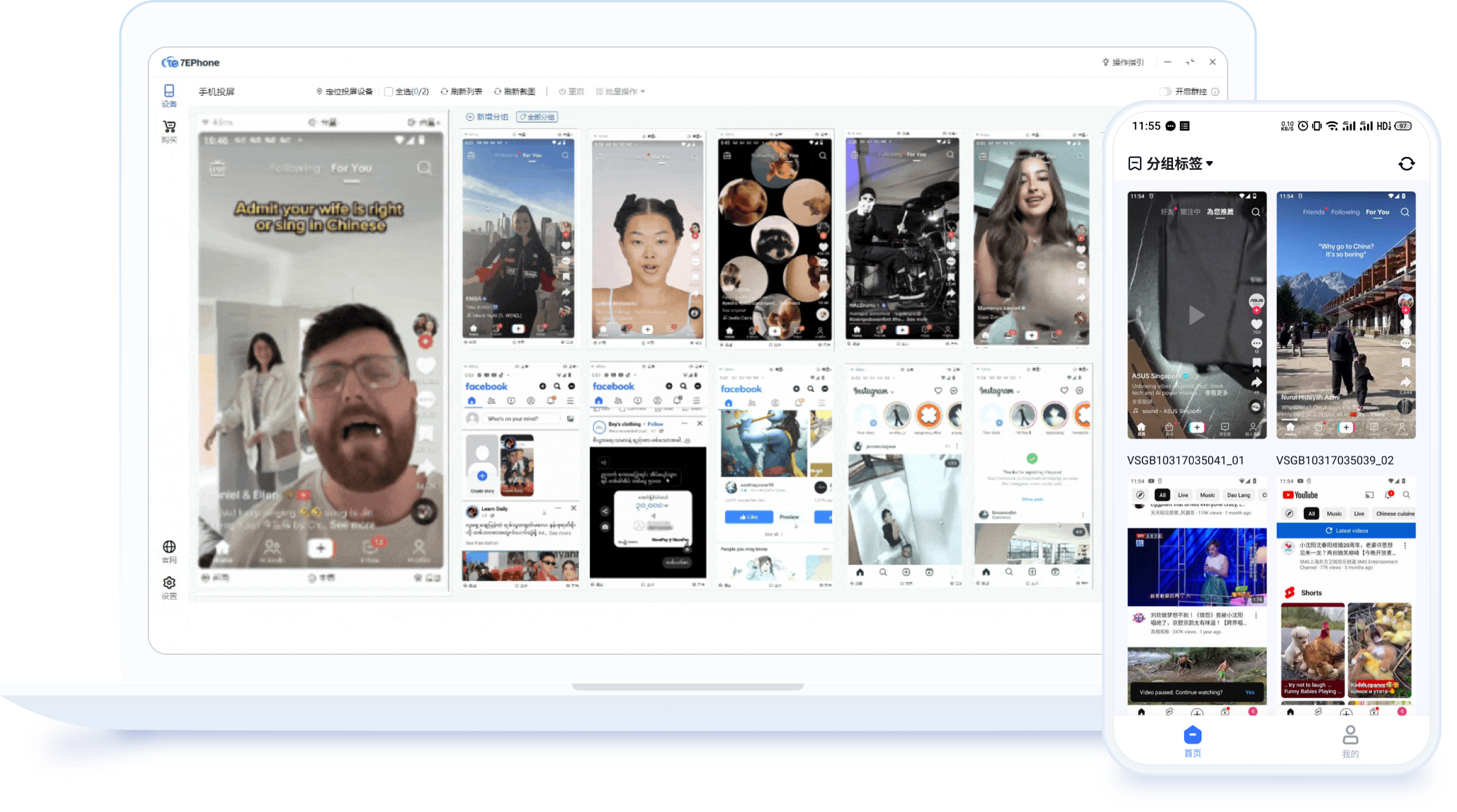Click play button on ASUS Singapore video

click(x=1197, y=315)
